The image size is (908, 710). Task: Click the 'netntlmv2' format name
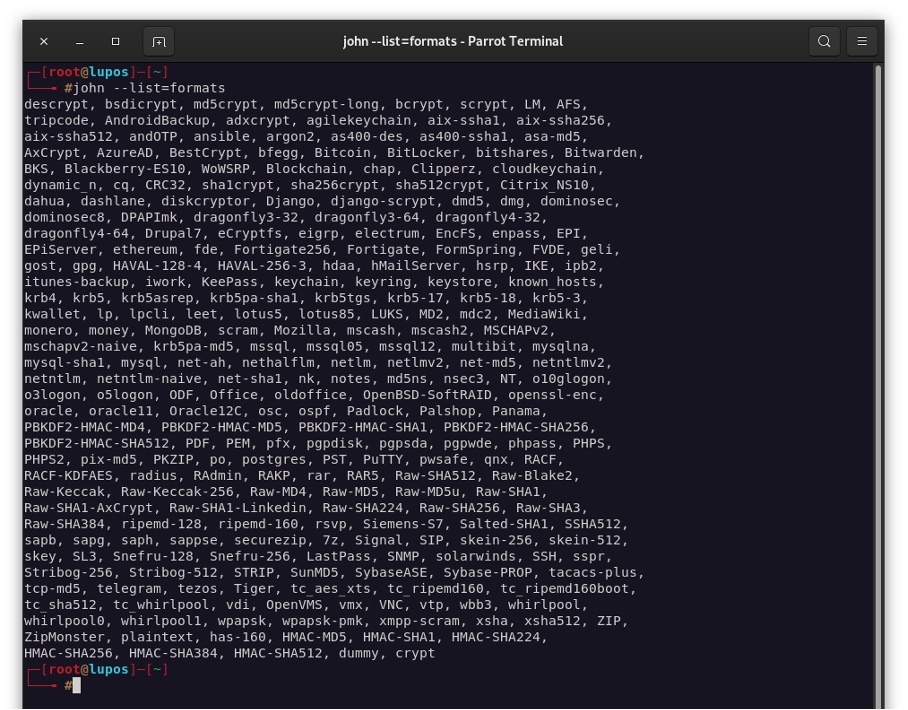click(568, 363)
